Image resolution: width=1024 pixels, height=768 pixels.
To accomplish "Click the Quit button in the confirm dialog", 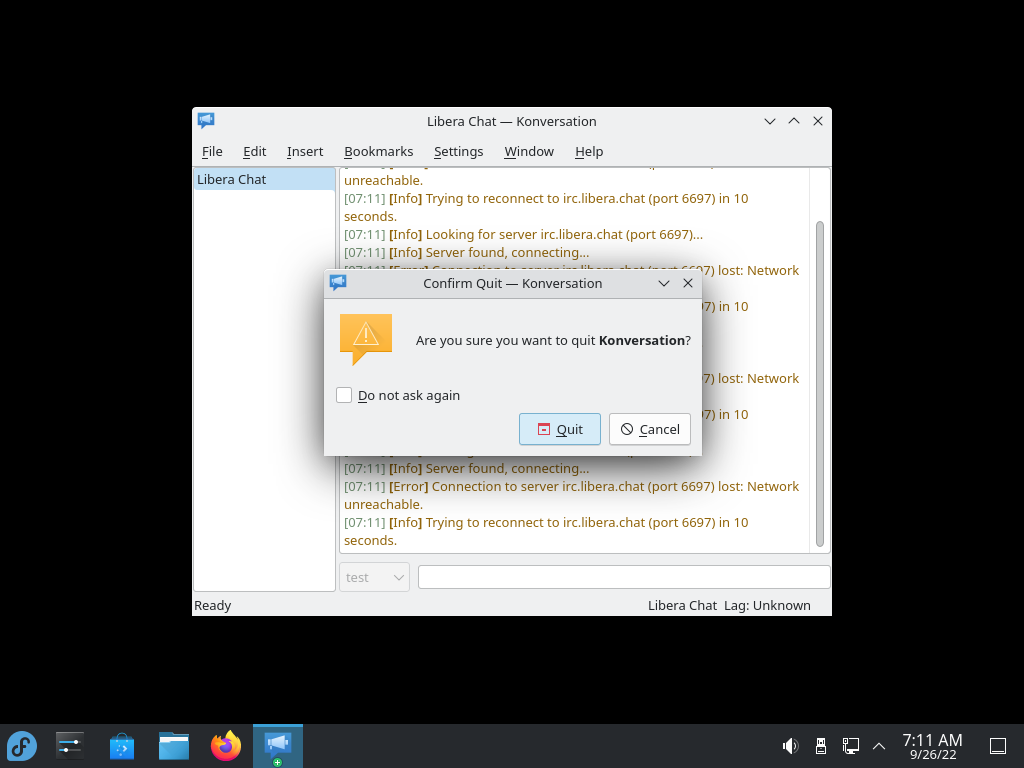I will [x=560, y=429].
